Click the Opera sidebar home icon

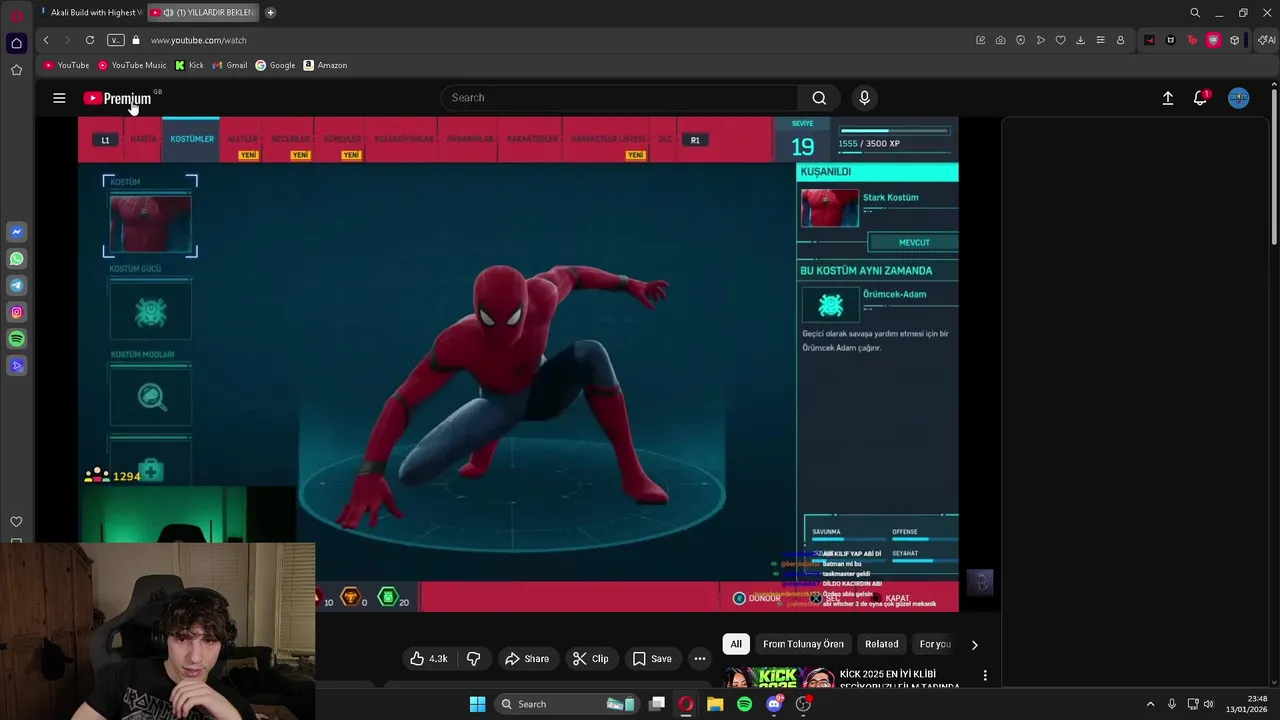(16, 43)
